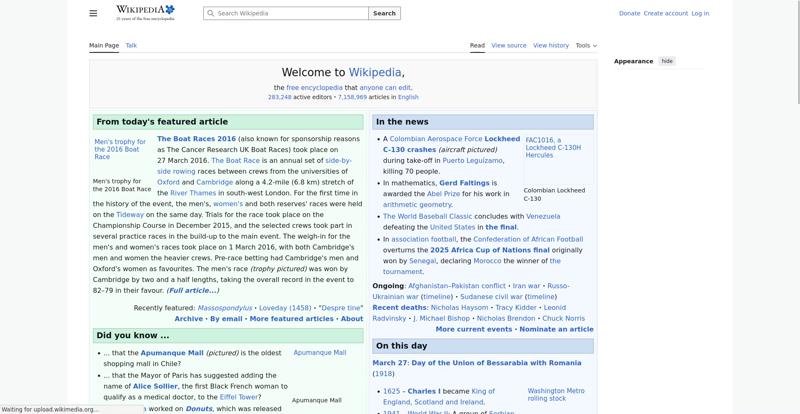This screenshot has height=414, width=800.
Task: Open the Gerd Faltings article link
Action: (464, 183)
